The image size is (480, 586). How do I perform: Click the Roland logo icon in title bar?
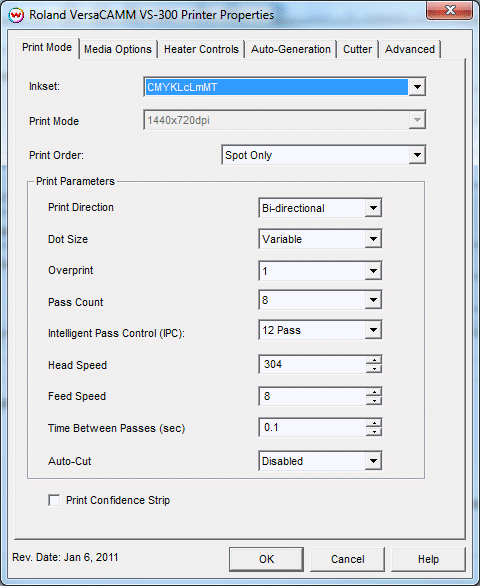16,15
